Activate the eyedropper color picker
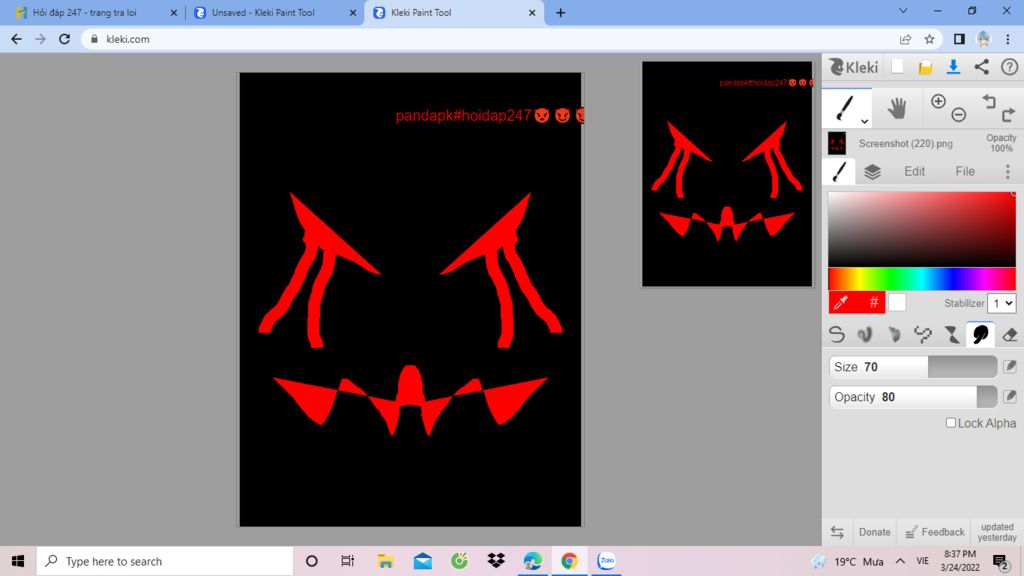This screenshot has height=576, width=1024. pyautogui.click(x=841, y=302)
